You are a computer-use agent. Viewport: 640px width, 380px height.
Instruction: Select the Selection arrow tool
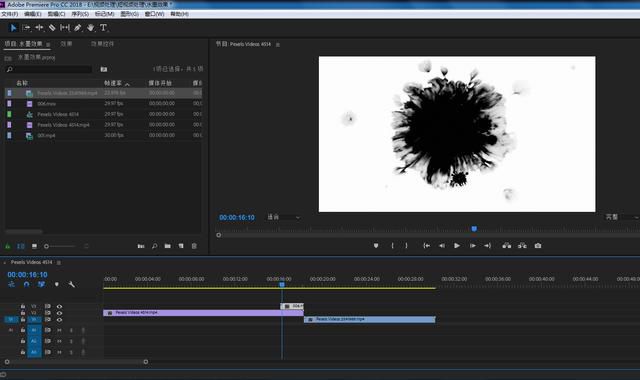coord(13,28)
